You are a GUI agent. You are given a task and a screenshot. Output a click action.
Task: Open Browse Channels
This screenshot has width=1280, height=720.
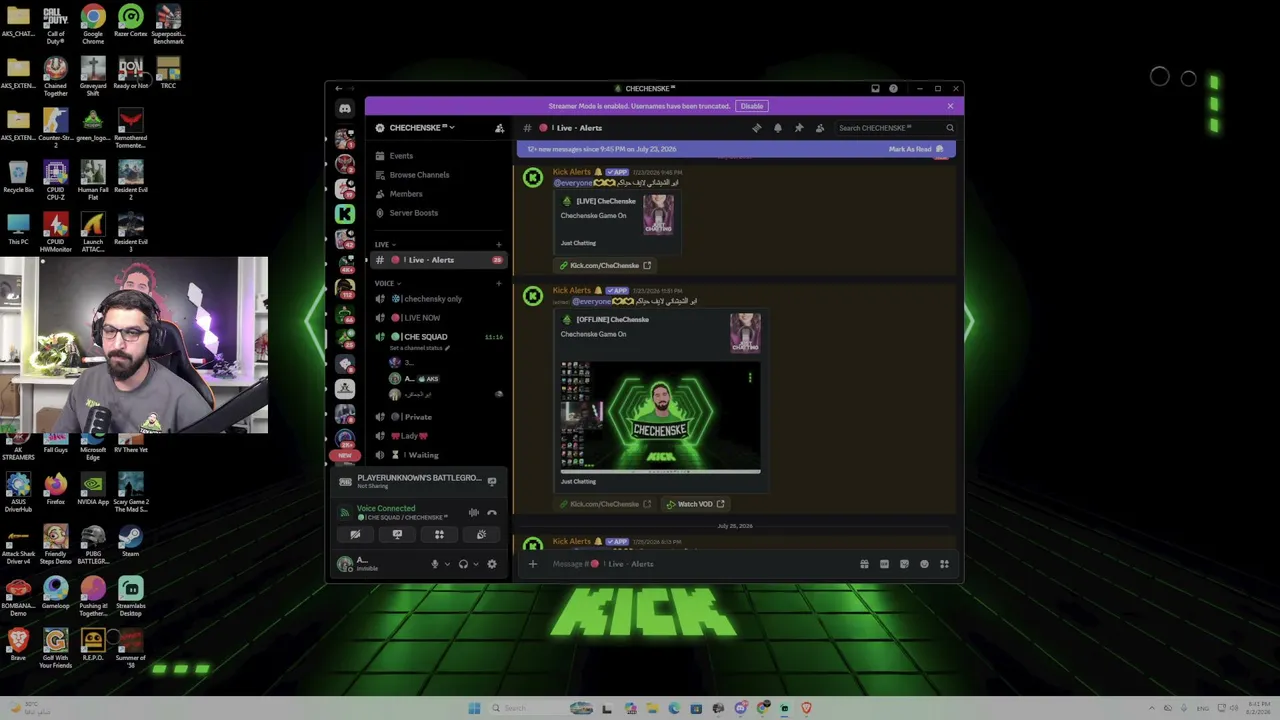click(x=438, y=175)
